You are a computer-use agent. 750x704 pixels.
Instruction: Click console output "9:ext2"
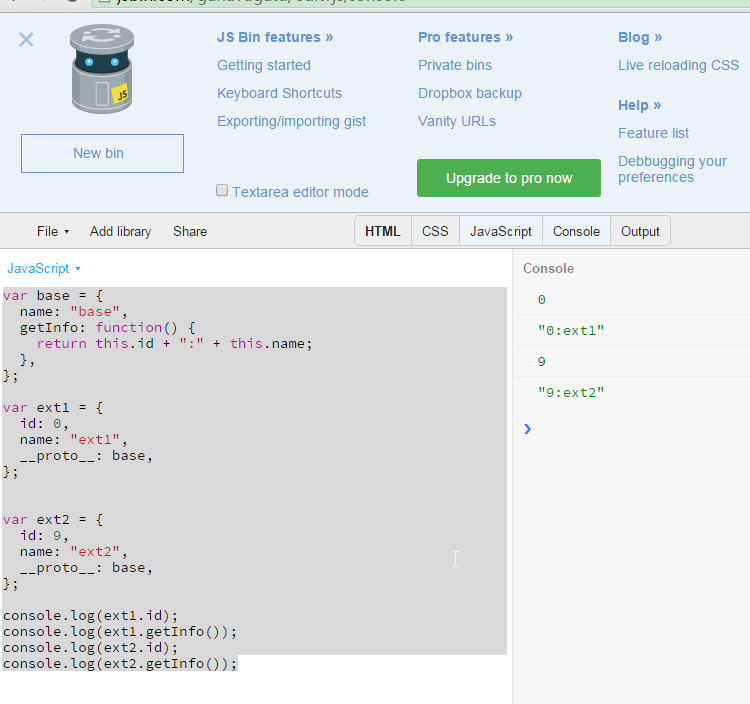click(x=571, y=393)
